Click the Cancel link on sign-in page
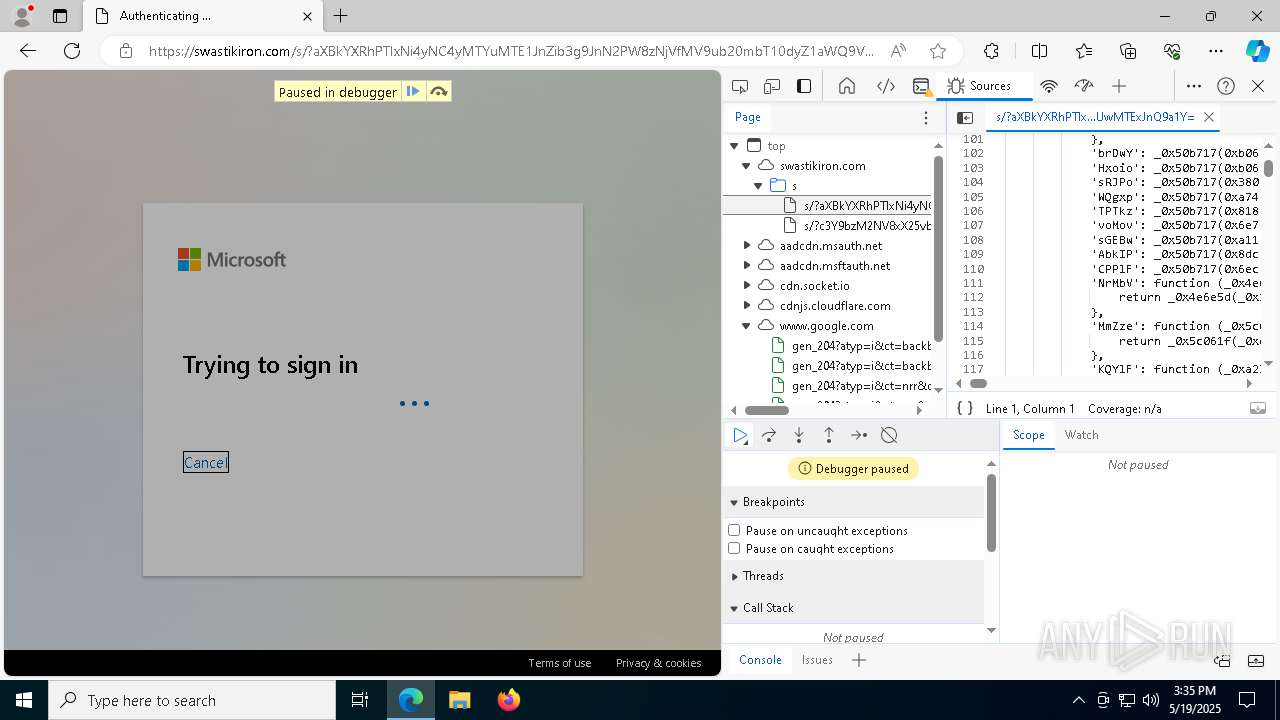Image resolution: width=1280 pixels, height=720 pixels. (205, 462)
